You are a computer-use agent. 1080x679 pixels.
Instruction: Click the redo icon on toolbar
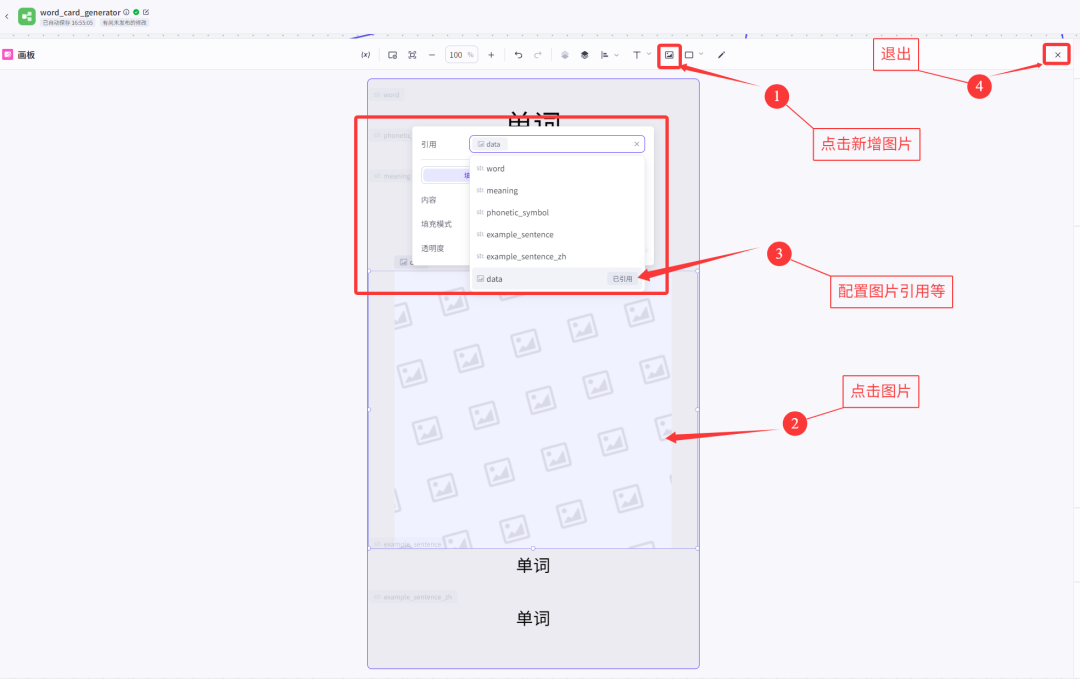(x=537, y=55)
